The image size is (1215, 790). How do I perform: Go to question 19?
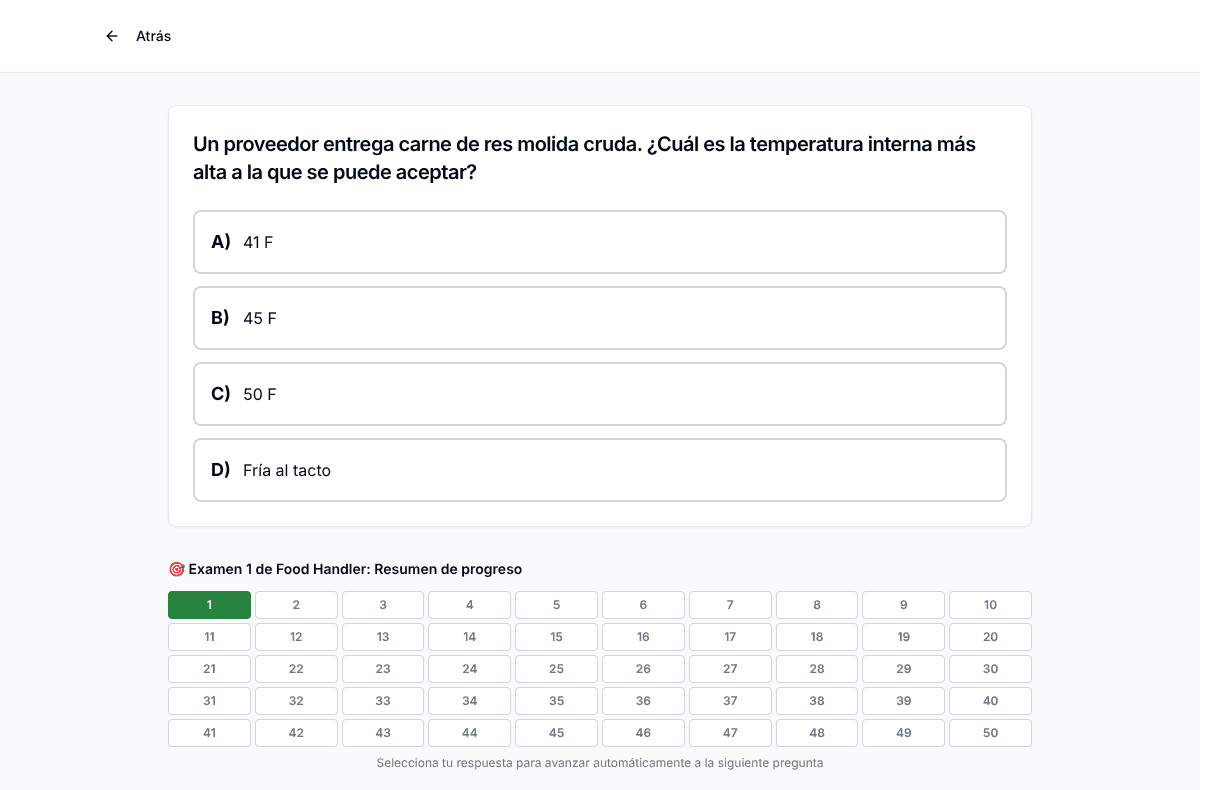904,637
